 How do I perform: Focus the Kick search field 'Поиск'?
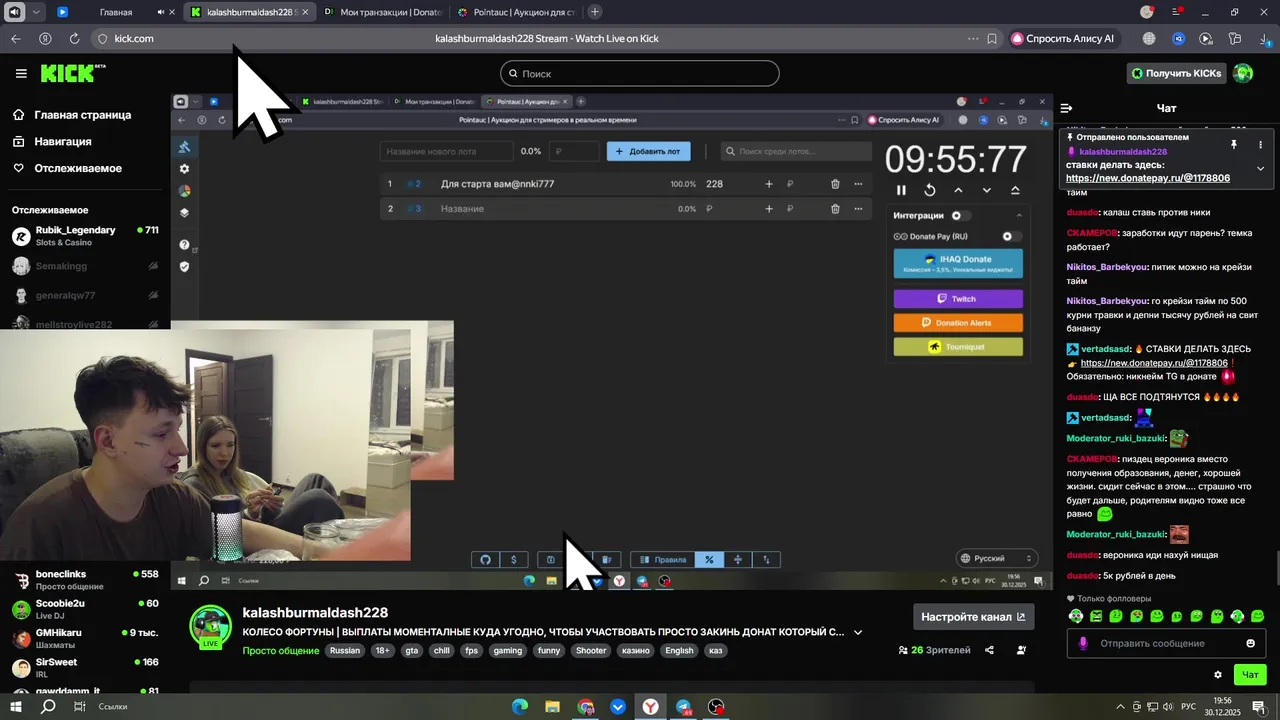pos(640,73)
